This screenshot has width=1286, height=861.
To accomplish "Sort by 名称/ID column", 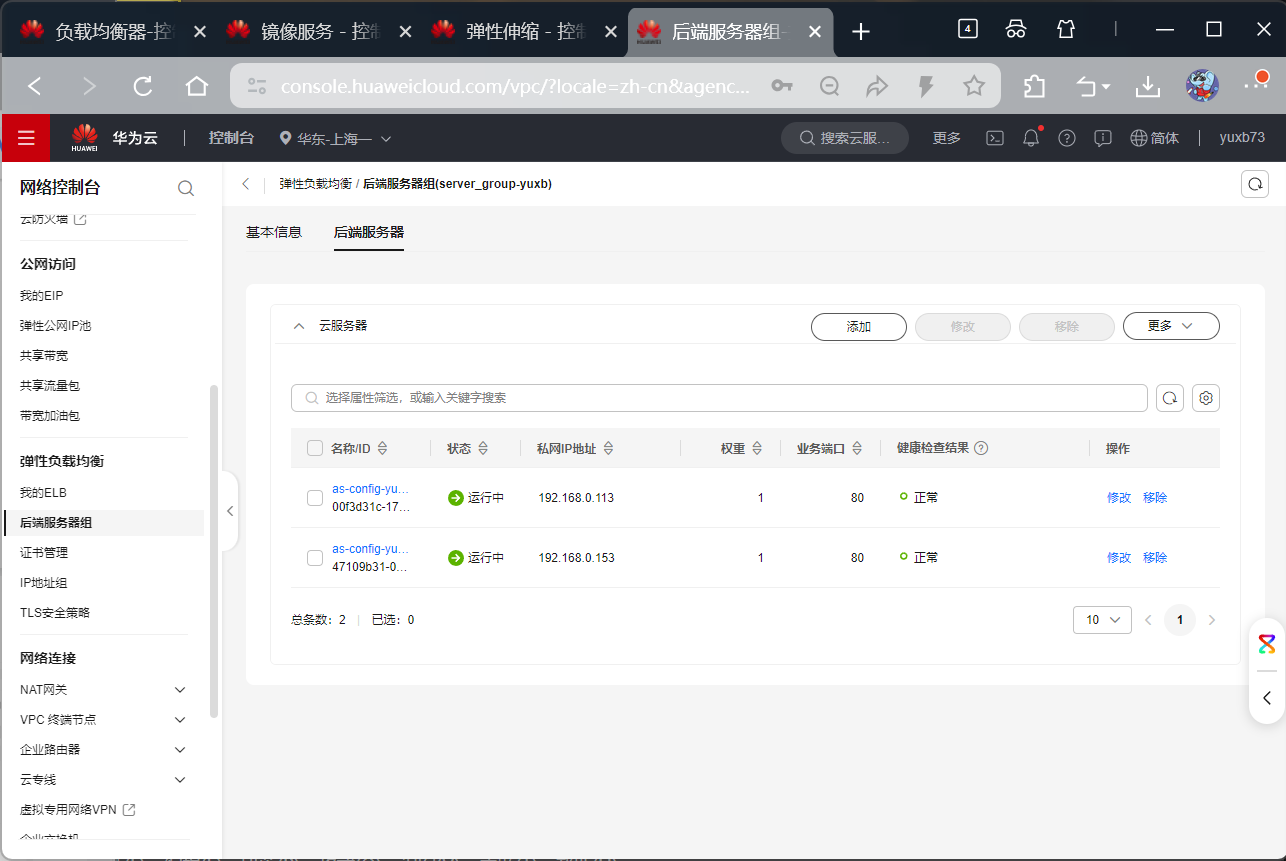I will 382,449.
